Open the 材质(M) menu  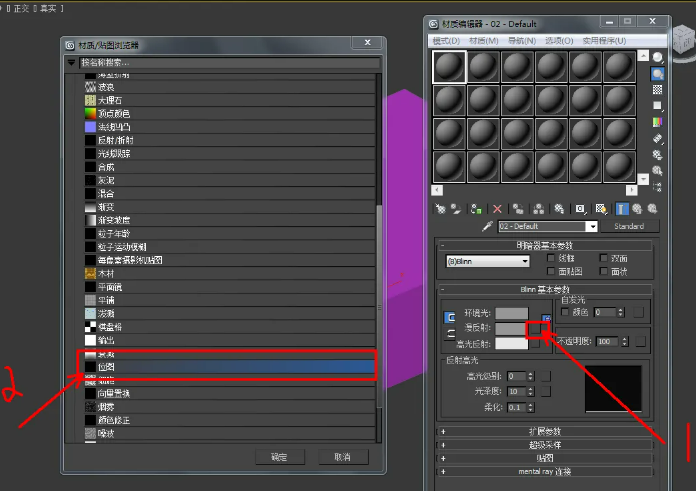(x=483, y=41)
